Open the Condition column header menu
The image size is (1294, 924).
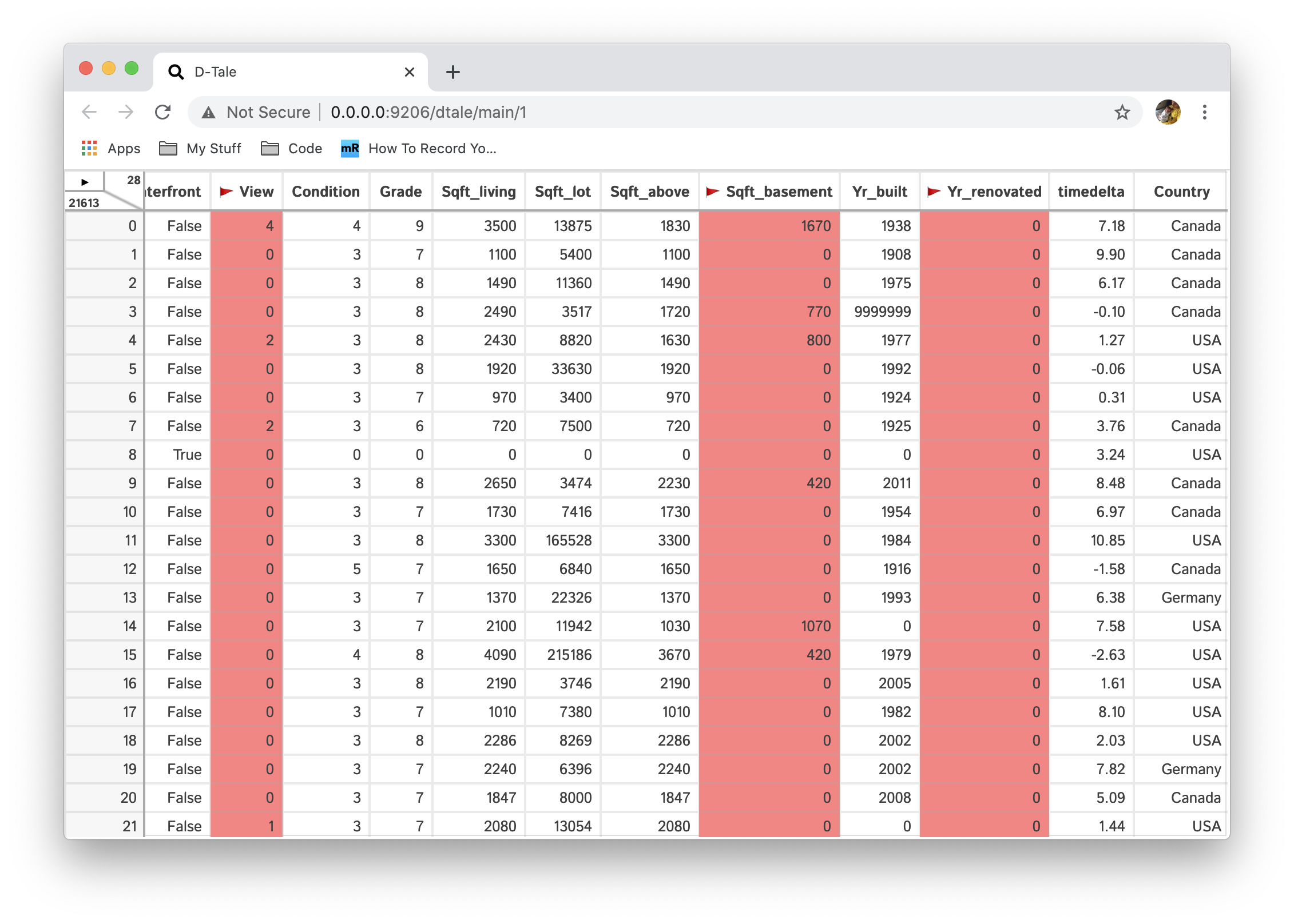[326, 192]
